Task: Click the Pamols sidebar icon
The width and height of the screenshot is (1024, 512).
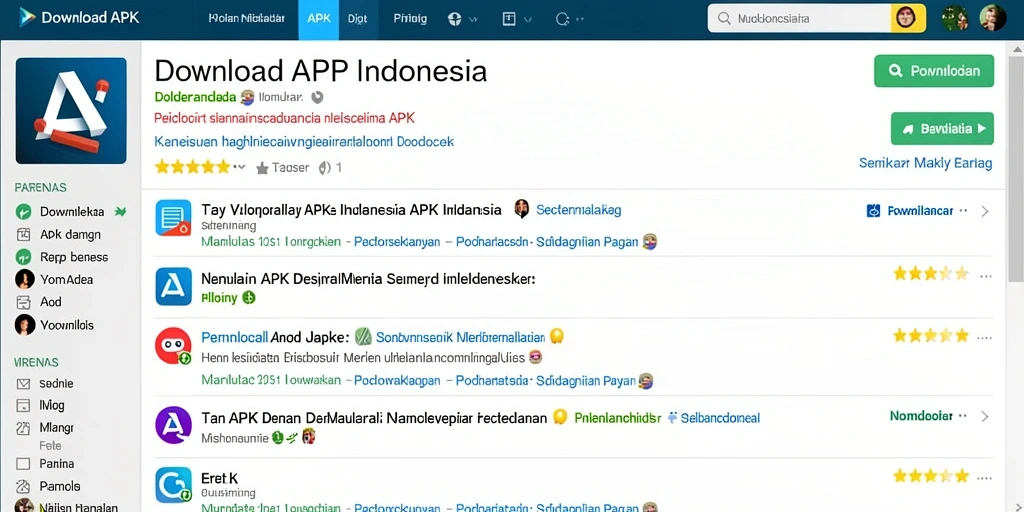Action: [24, 487]
